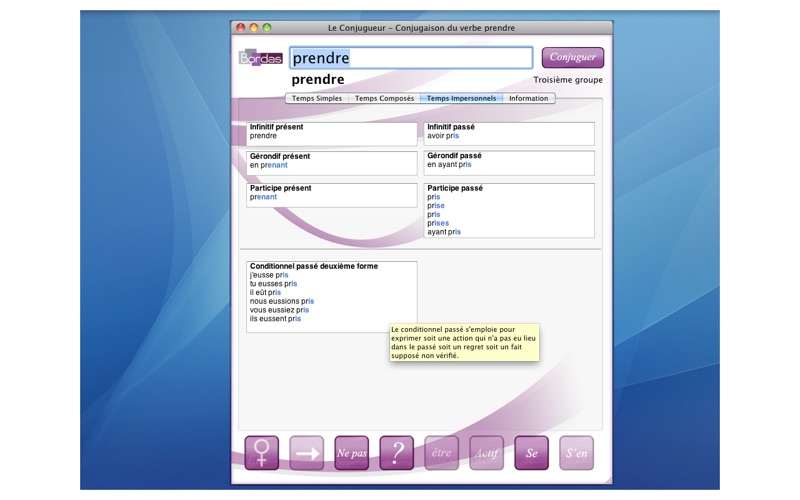
Task: Click the arrow button in bottom toolbar
Action: click(x=307, y=453)
